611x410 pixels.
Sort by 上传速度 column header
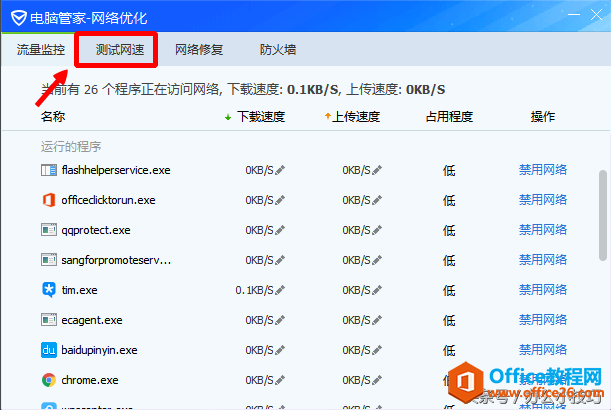pyautogui.click(x=356, y=117)
